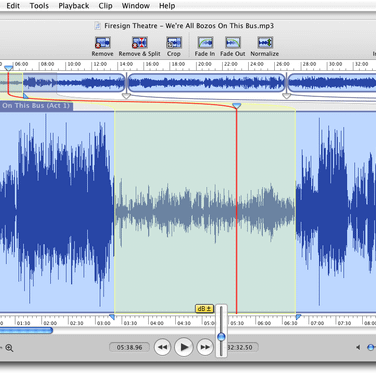Click the Remove & Split toolbar icon
The width and height of the screenshot is (376, 376).
click(x=140, y=43)
